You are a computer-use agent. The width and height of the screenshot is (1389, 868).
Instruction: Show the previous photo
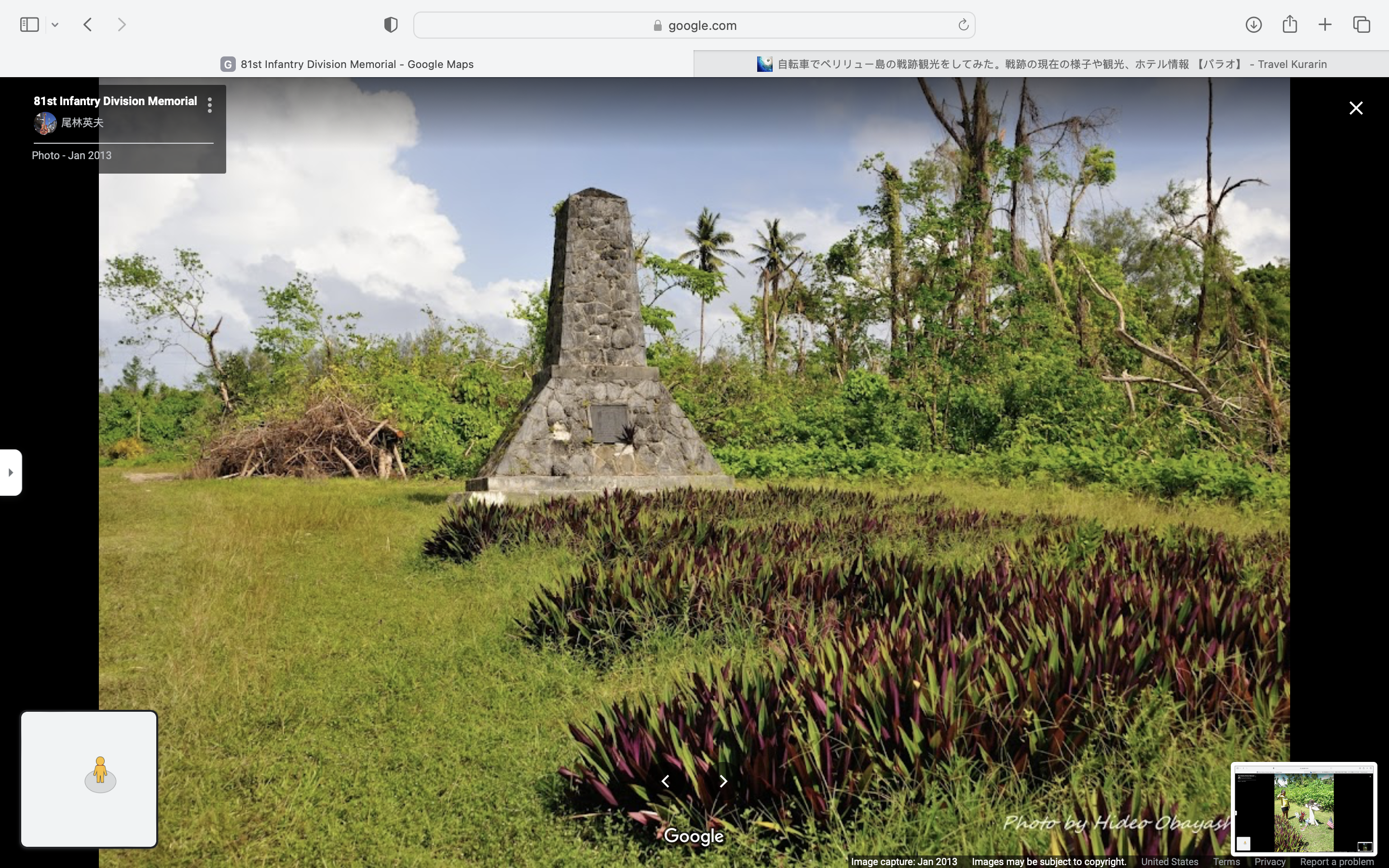[665, 781]
